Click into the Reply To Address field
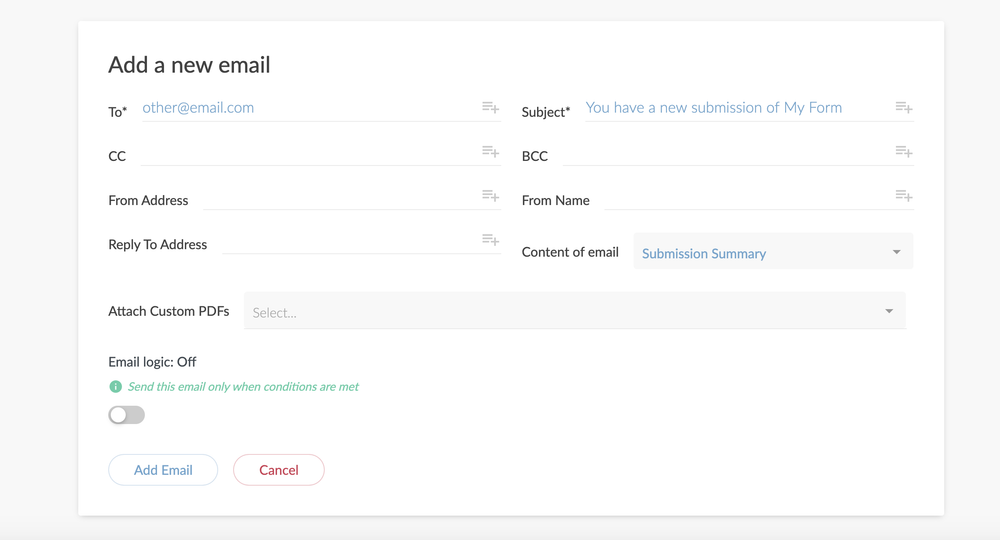This screenshot has width=1000, height=540. [x=351, y=242]
